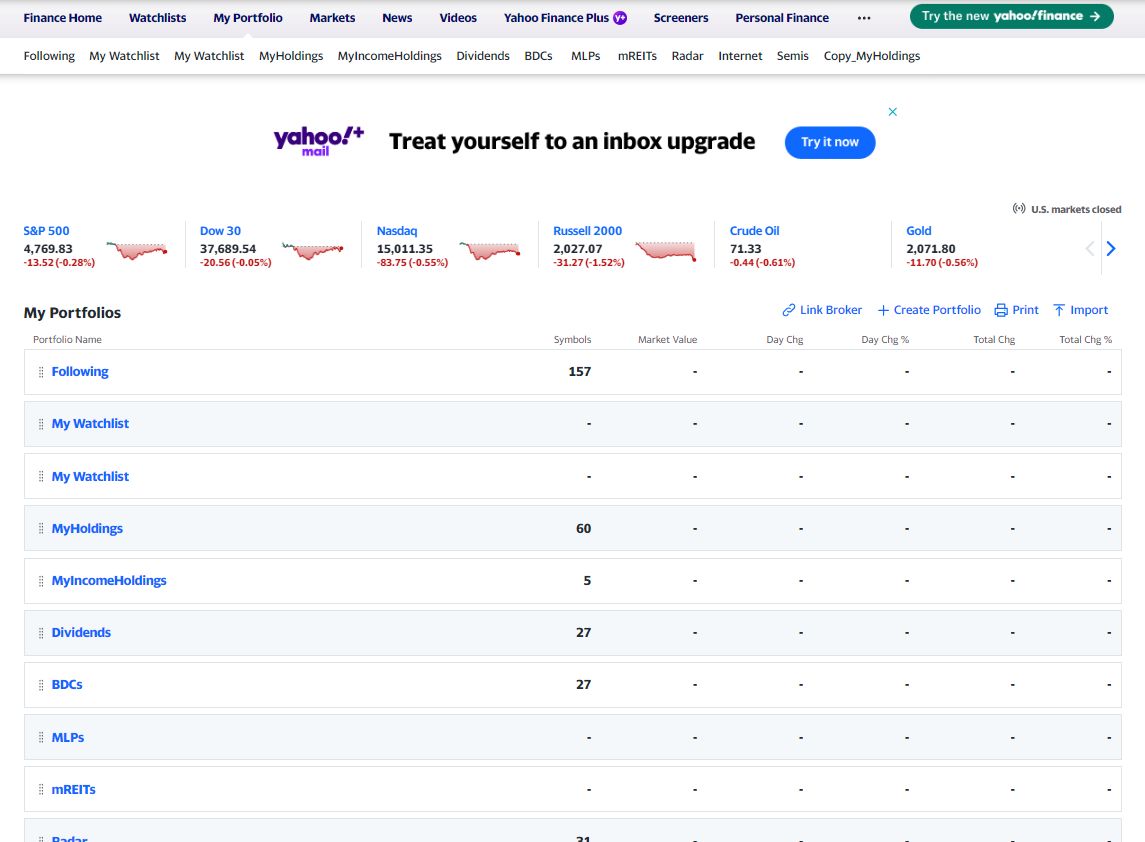Click the Russell 2000 sparkline chart
This screenshot has height=842, width=1145.
coord(665,250)
